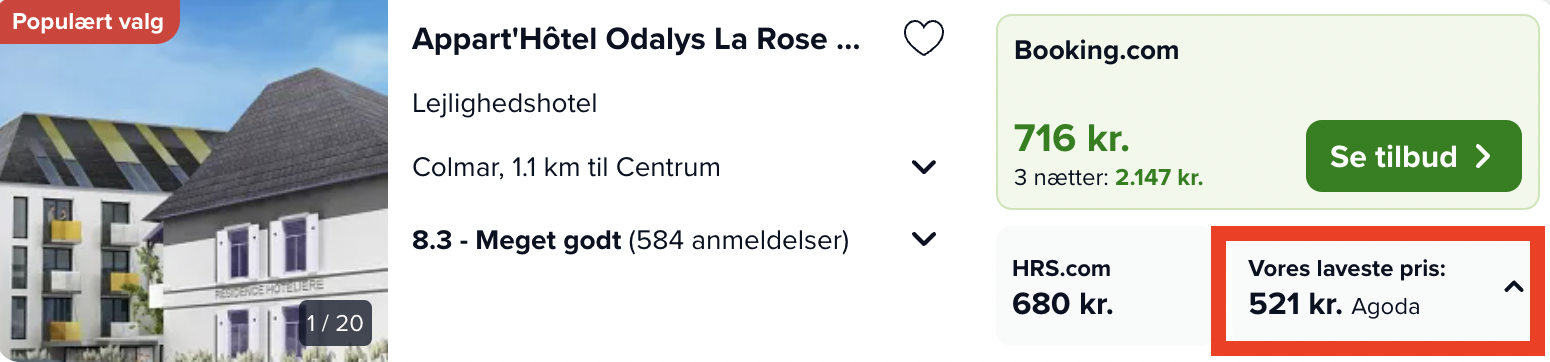
Task: Save hotel with the heart icon
Action: [x=923, y=39]
